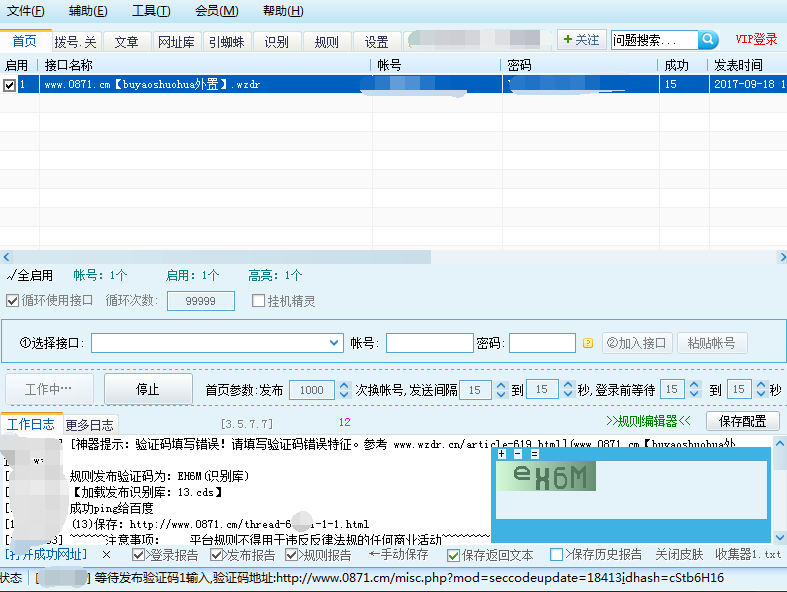The width and height of the screenshot is (787, 592).
Task: Click the captcha panel minus zoom icon
Action: click(518, 454)
